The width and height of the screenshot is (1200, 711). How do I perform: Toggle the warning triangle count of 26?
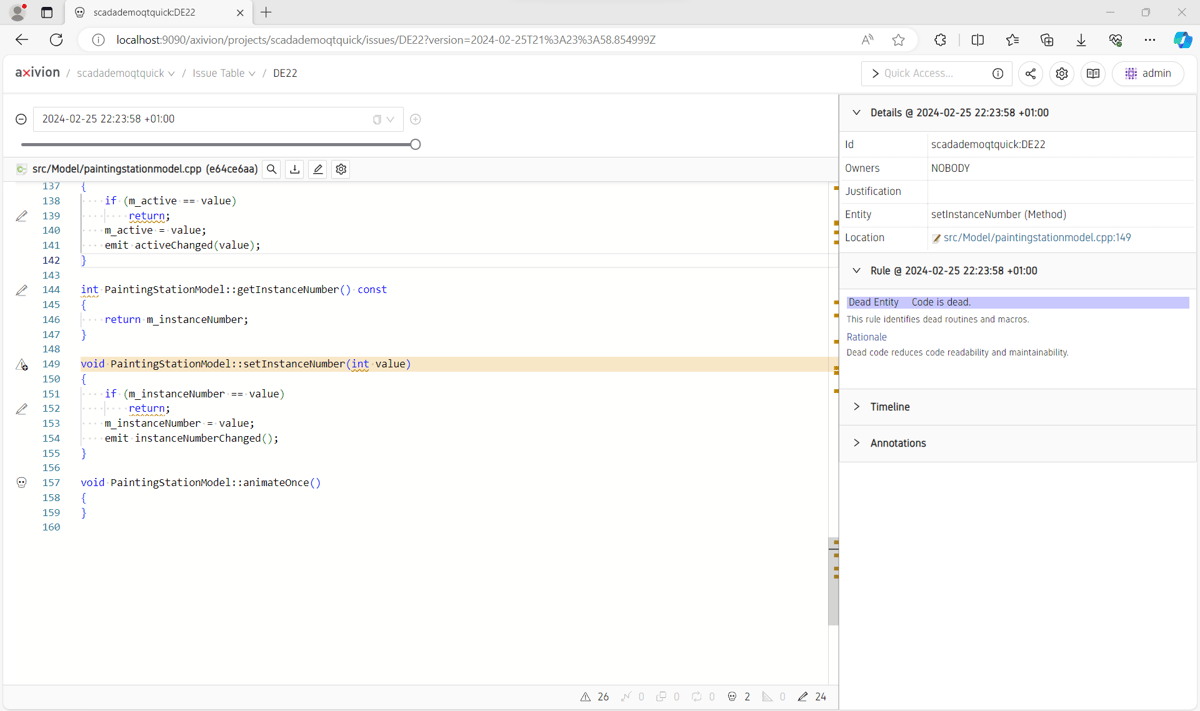(x=595, y=697)
